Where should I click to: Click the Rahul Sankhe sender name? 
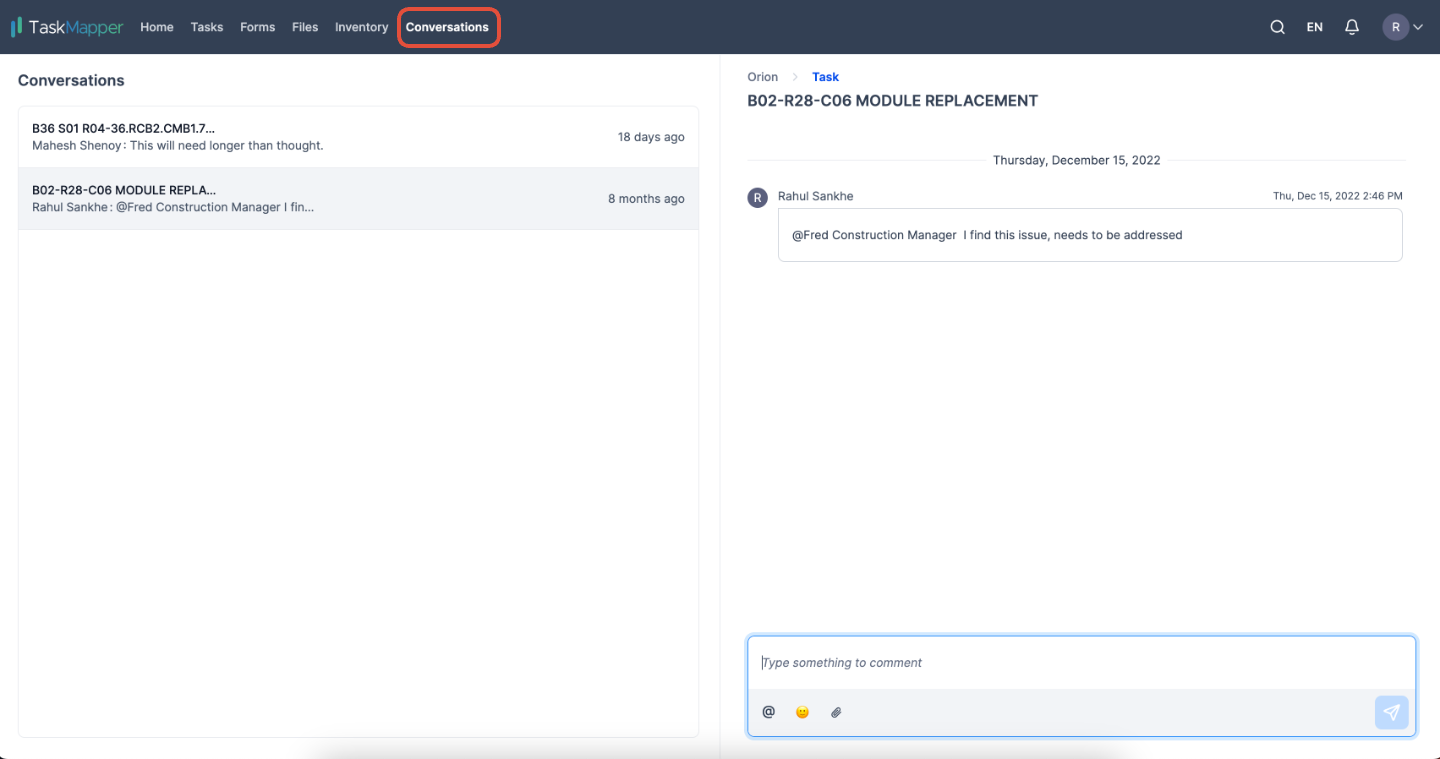coord(816,196)
